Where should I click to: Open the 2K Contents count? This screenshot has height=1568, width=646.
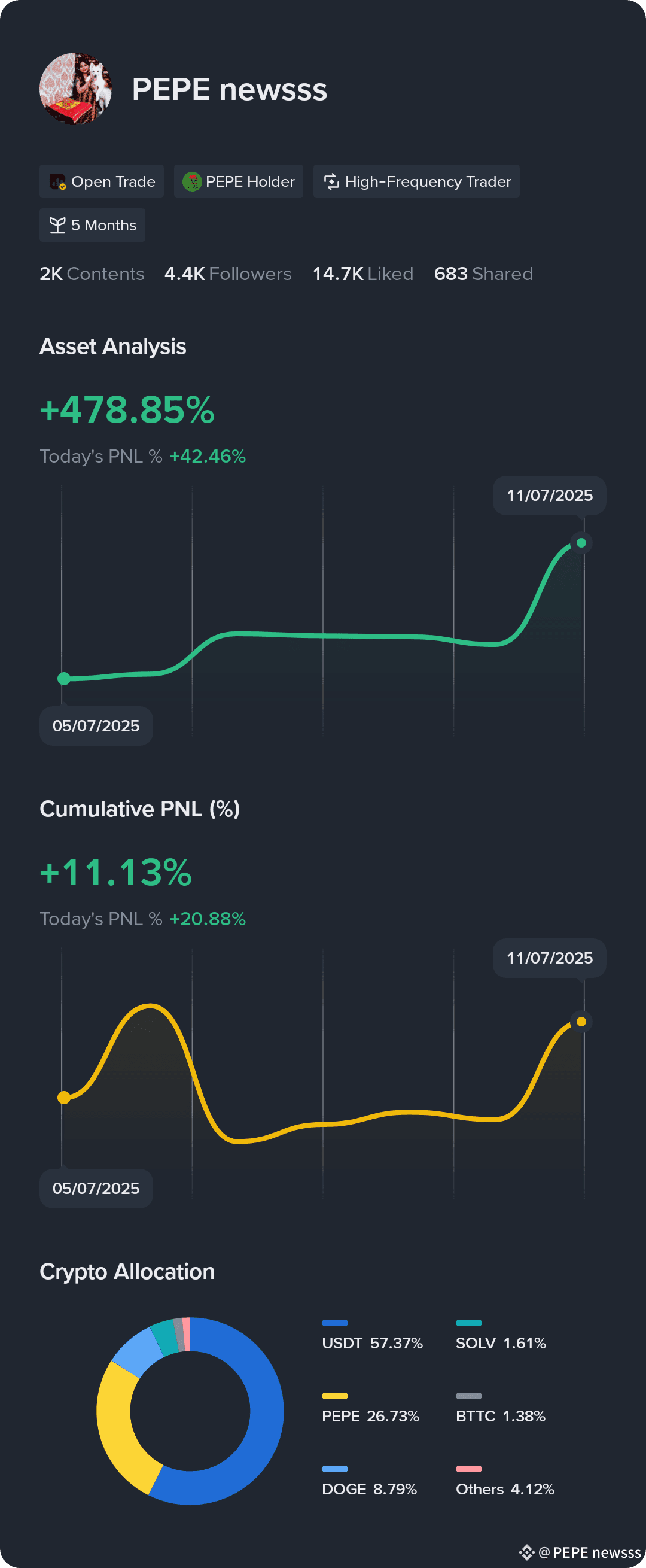click(x=92, y=274)
